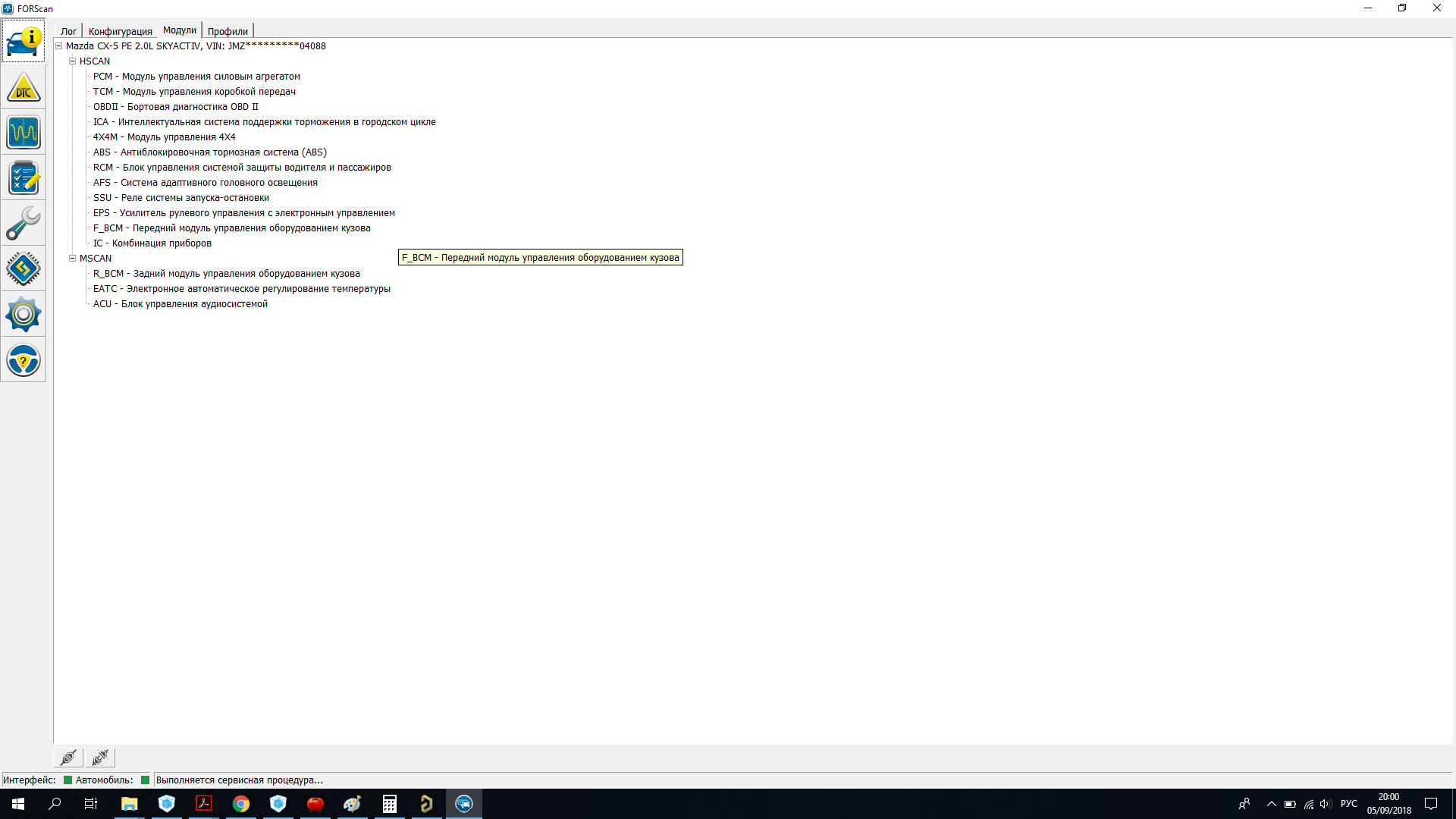The image size is (1456, 819).
Task: Open the service functions wrench icon
Action: coord(24,224)
